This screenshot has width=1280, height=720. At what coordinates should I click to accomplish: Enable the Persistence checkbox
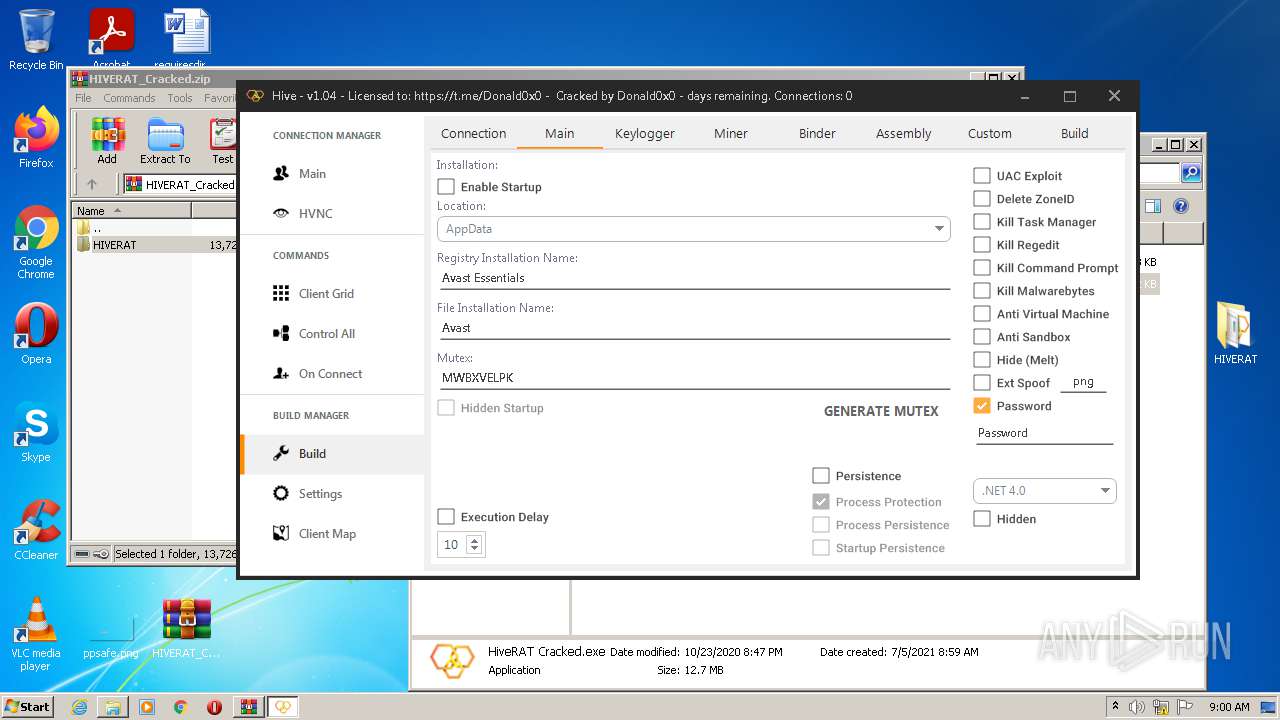(x=821, y=476)
